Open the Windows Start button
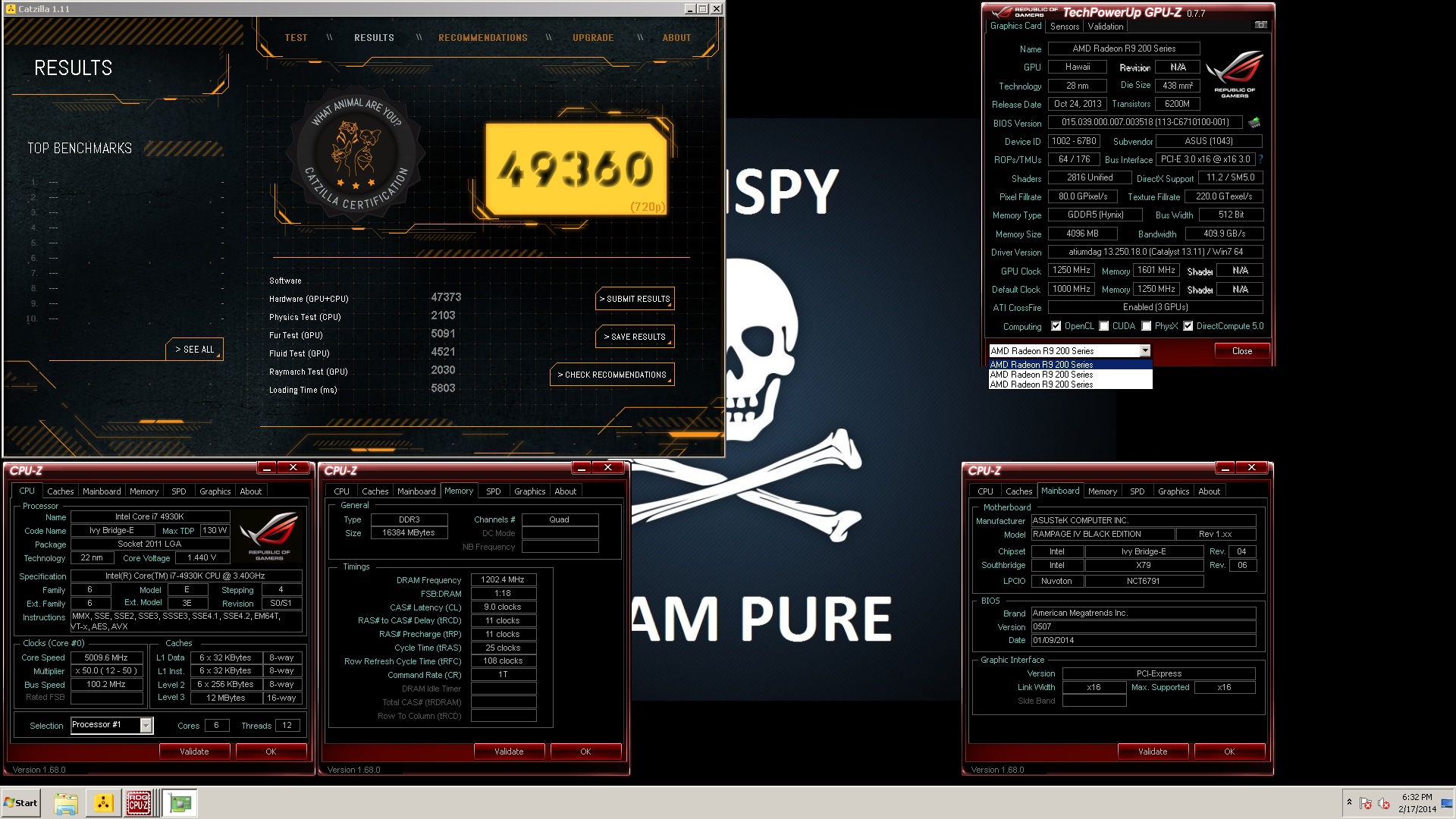The image size is (1456, 819). 20,803
